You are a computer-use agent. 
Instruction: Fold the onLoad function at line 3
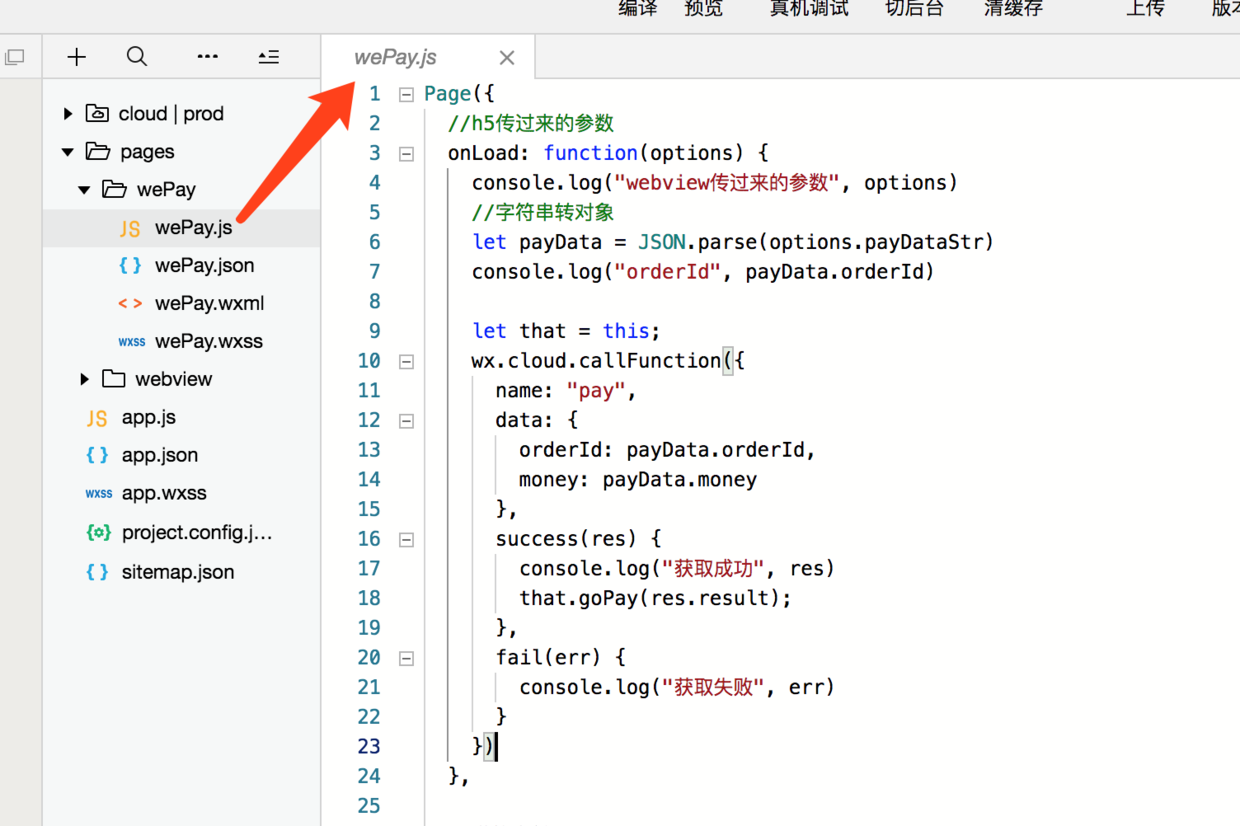tap(406, 154)
